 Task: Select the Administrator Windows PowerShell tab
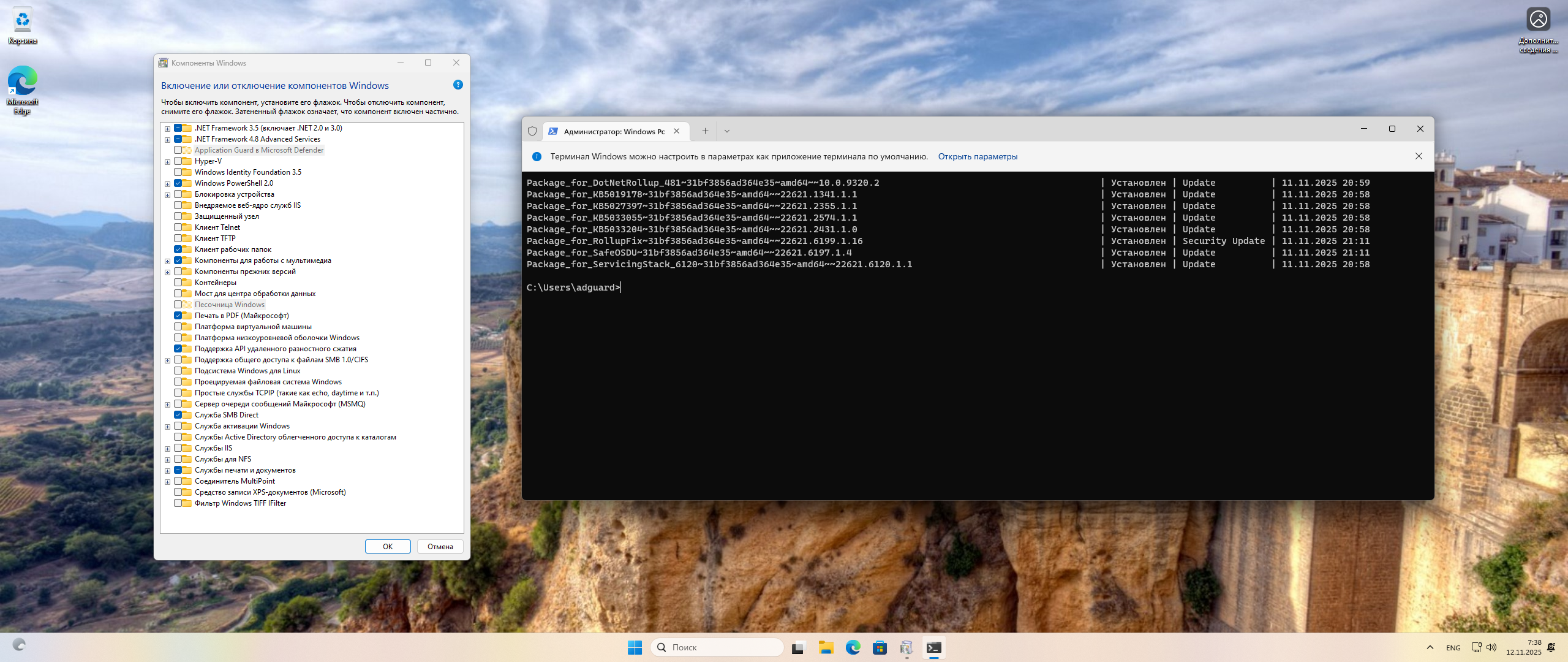tap(612, 131)
